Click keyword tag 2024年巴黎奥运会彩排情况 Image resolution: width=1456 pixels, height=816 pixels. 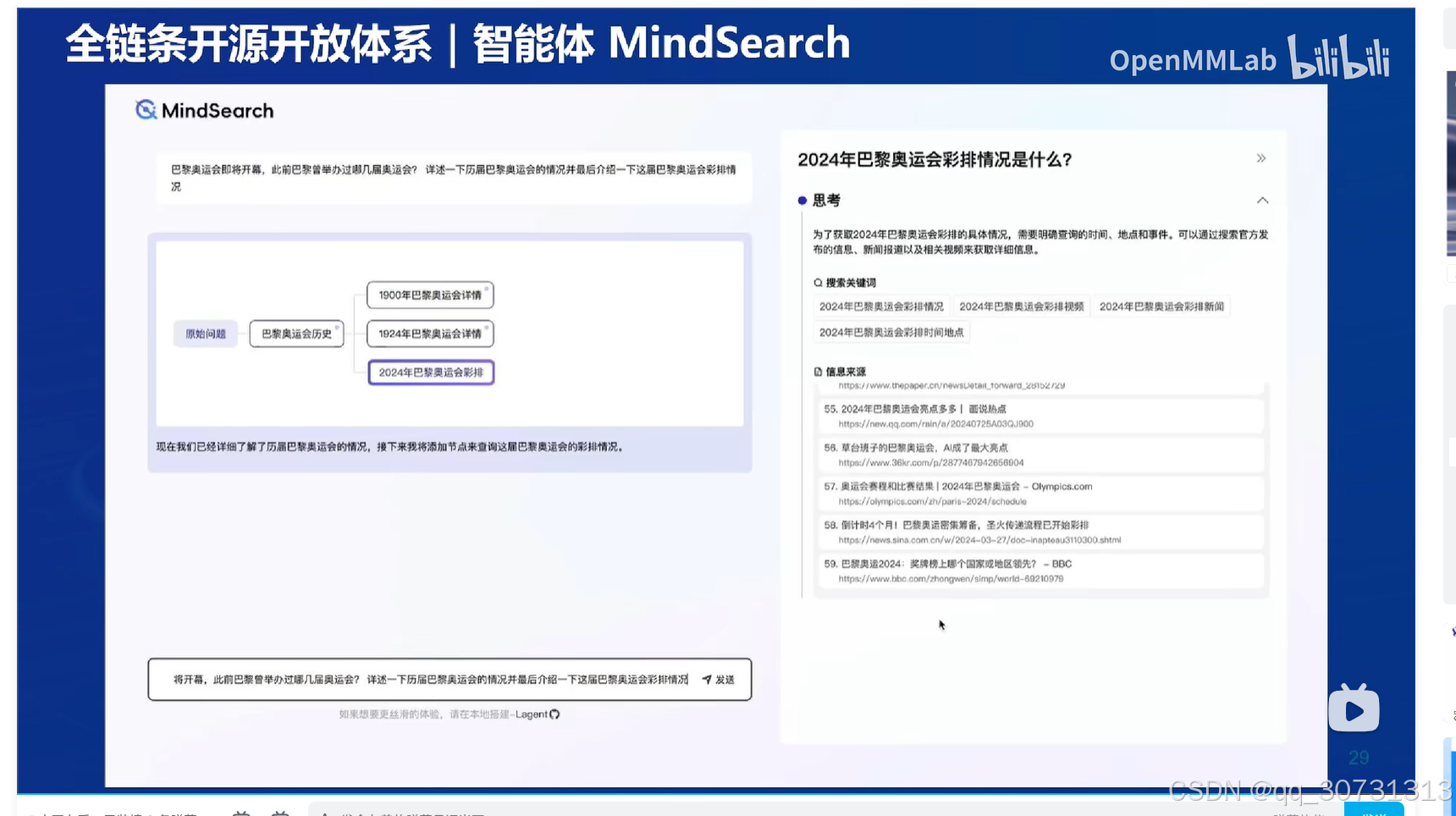click(881, 306)
